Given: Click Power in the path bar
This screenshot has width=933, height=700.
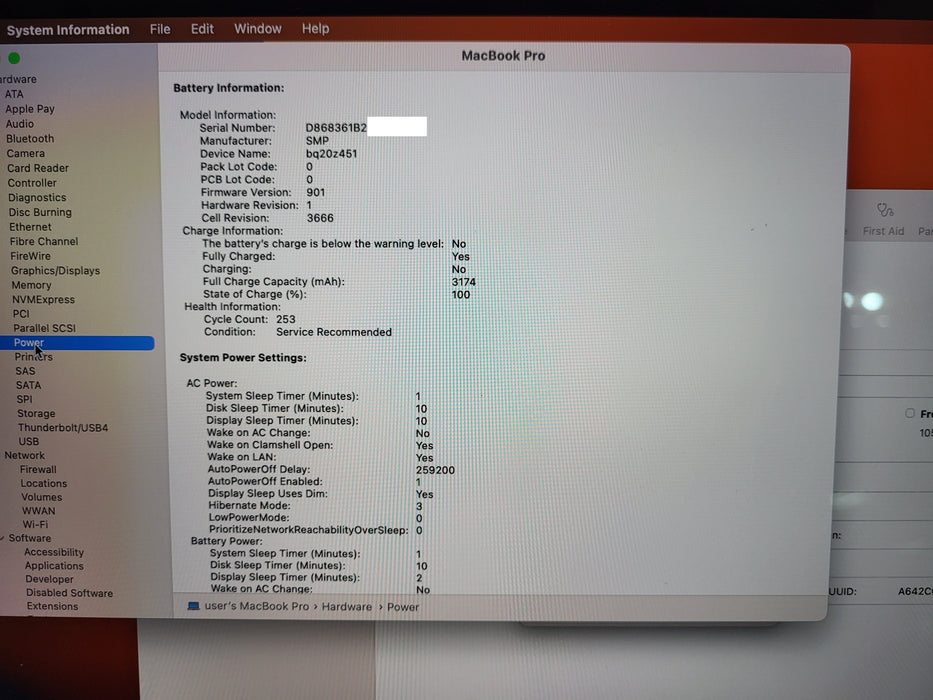Looking at the screenshot, I should click(403, 607).
